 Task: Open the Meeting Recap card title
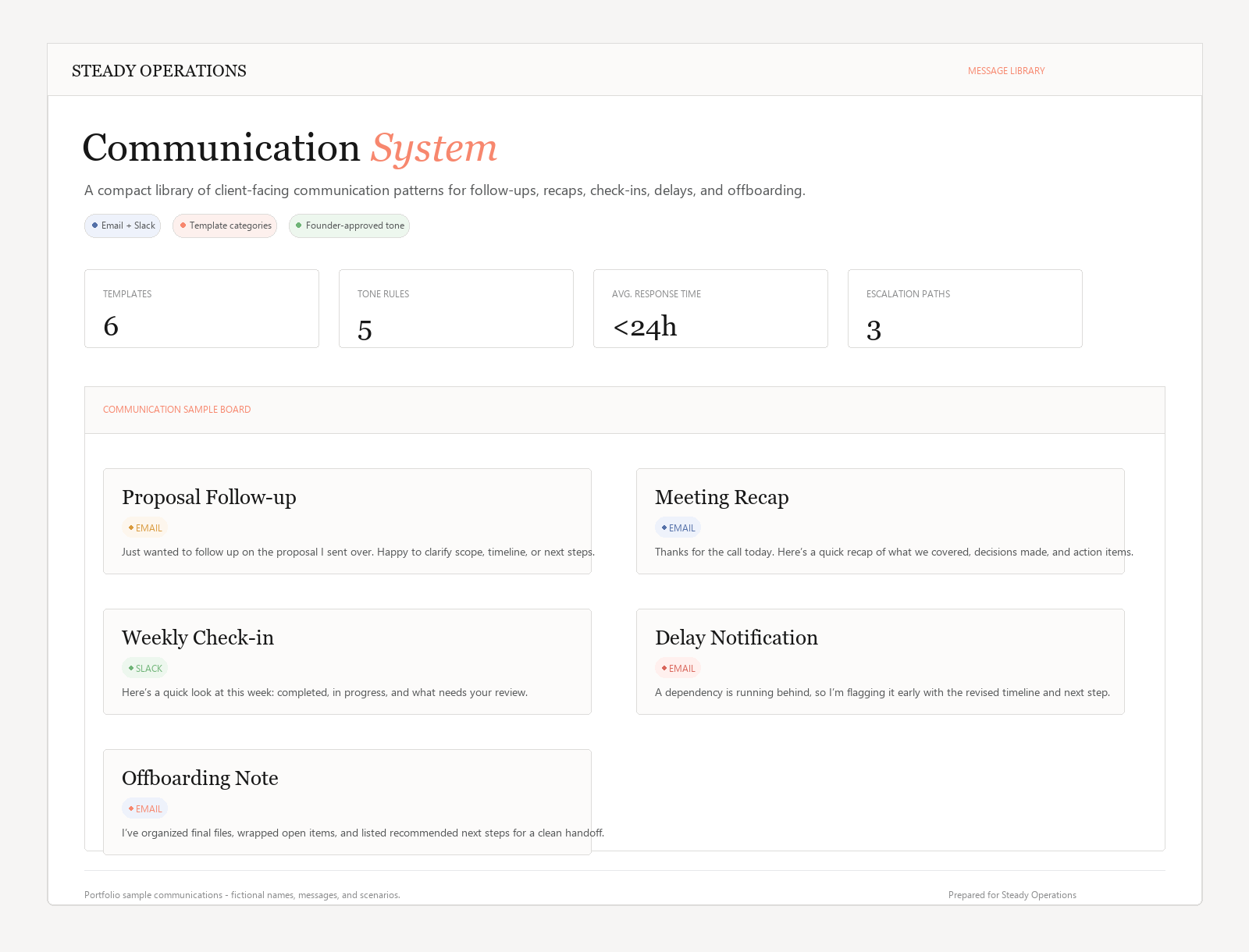[722, 497]
